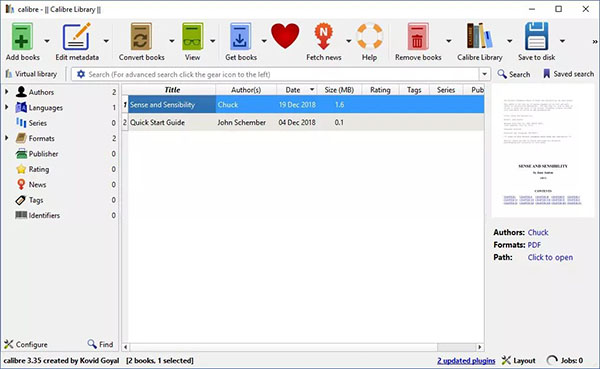Show more toolbar items chevron
This screenshot has width=600, height=369.
[595, 41]
